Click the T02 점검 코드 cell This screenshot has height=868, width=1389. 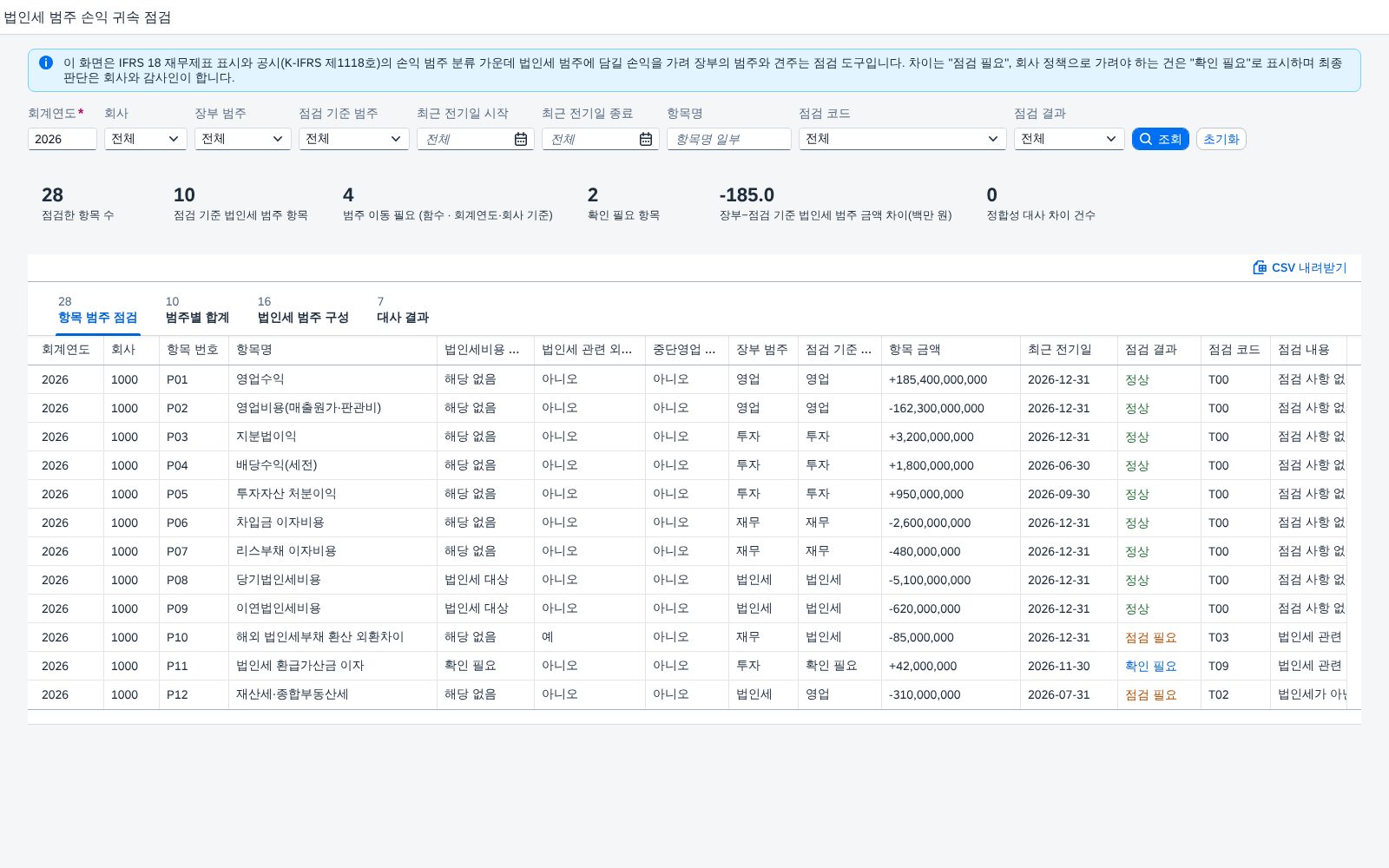point(1235,694)
